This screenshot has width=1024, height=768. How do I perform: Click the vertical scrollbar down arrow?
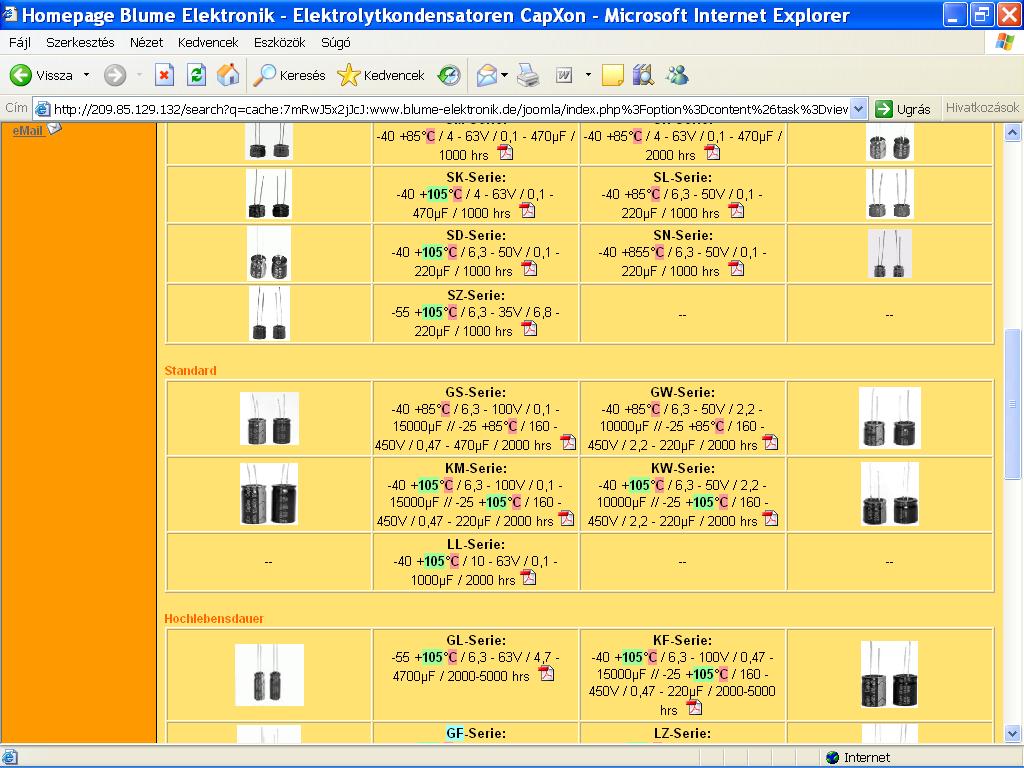click(1012, 733)
